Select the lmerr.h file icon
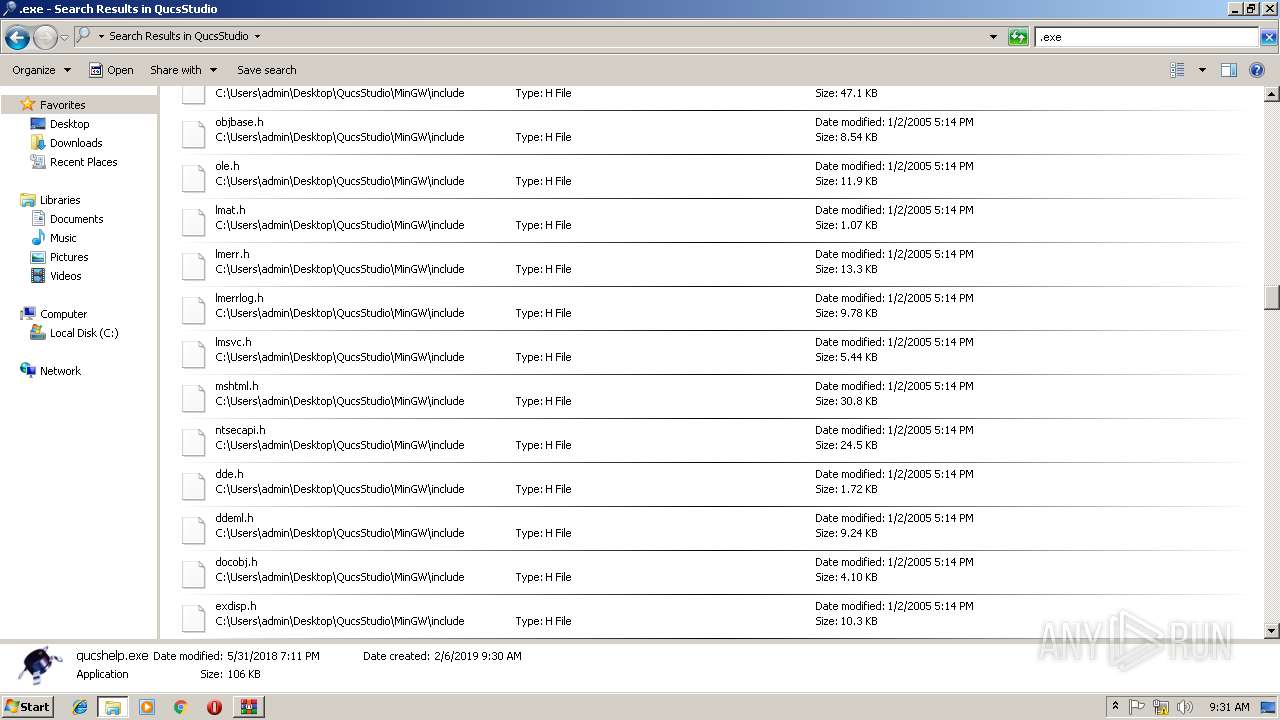 click(x=194, y=265)
